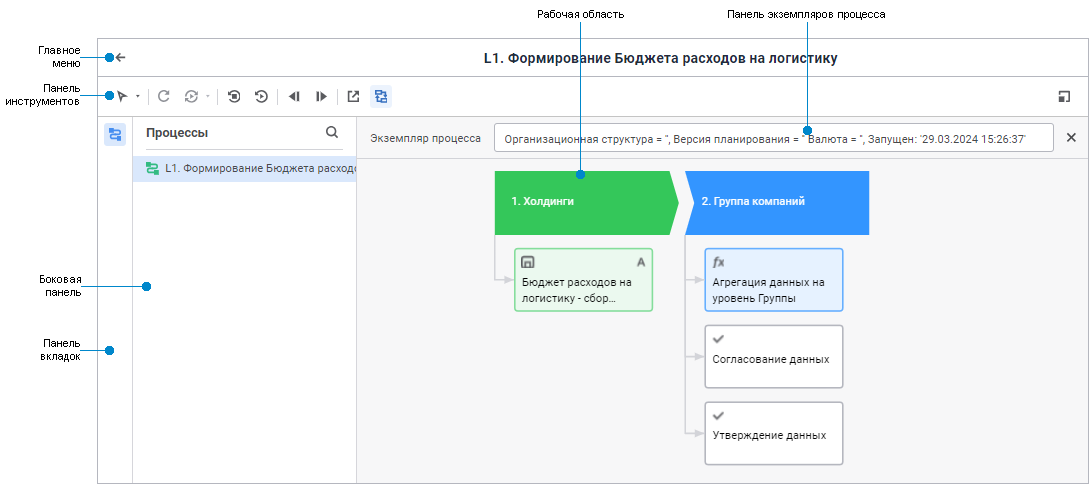Click the layout icon at toolbar right
The width and height of the screenshot is (1092, 486).
click(x=1063, y=97)
